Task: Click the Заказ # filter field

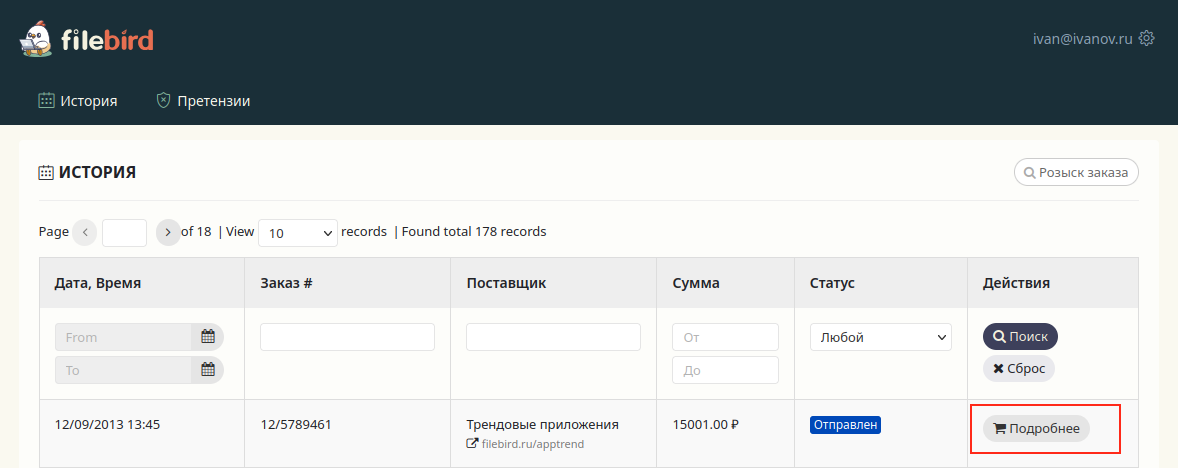Action: 347,337
